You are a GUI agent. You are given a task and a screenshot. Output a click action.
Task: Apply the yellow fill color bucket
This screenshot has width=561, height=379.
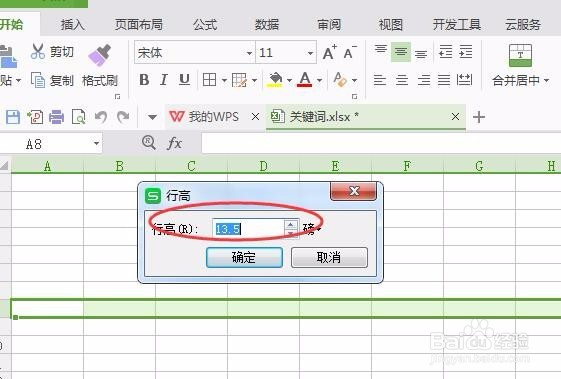[x=275, y=80]
